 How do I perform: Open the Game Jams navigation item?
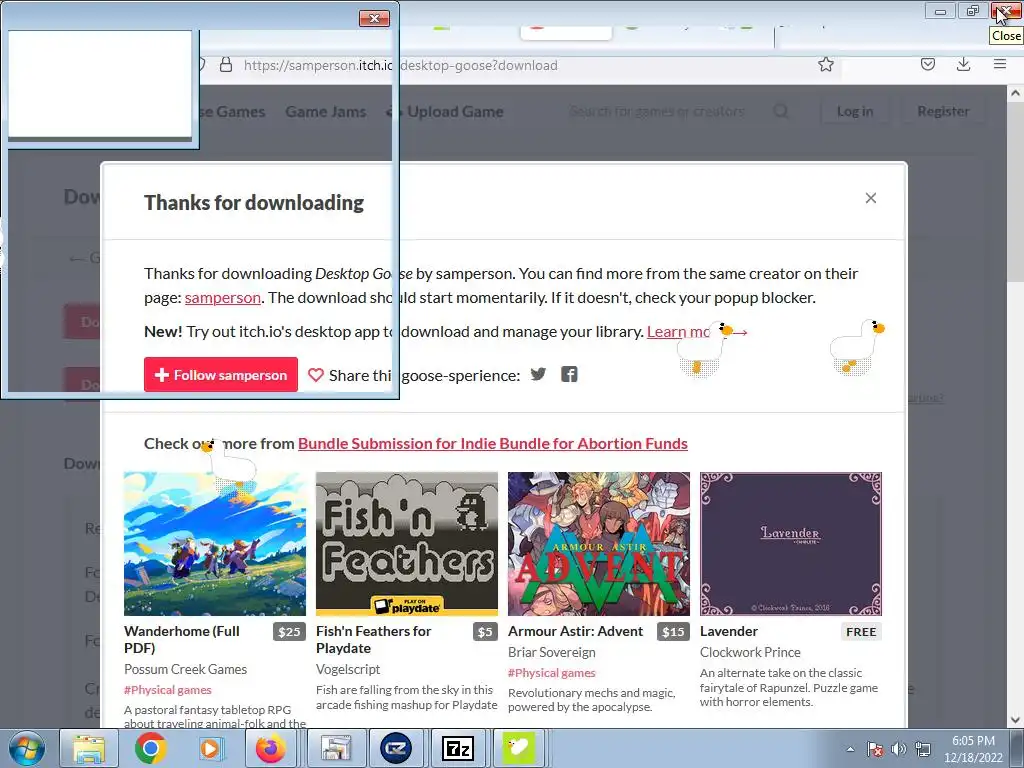pos(325,112)
